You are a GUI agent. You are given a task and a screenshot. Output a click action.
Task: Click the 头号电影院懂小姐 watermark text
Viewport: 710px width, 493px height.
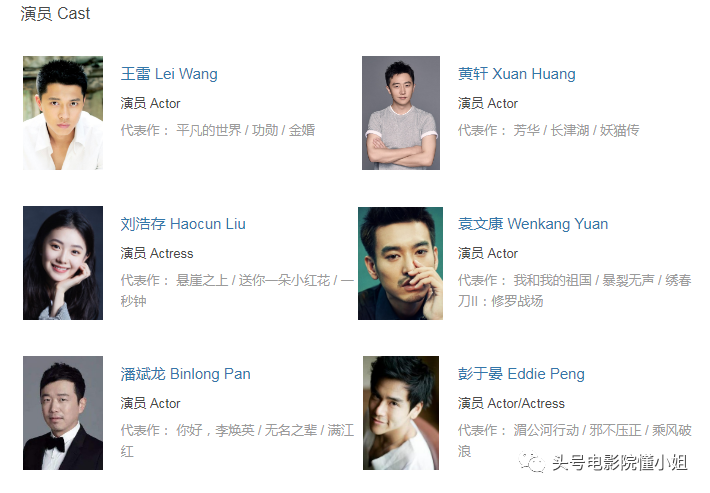pyautogui.click(x=619, y=463)
